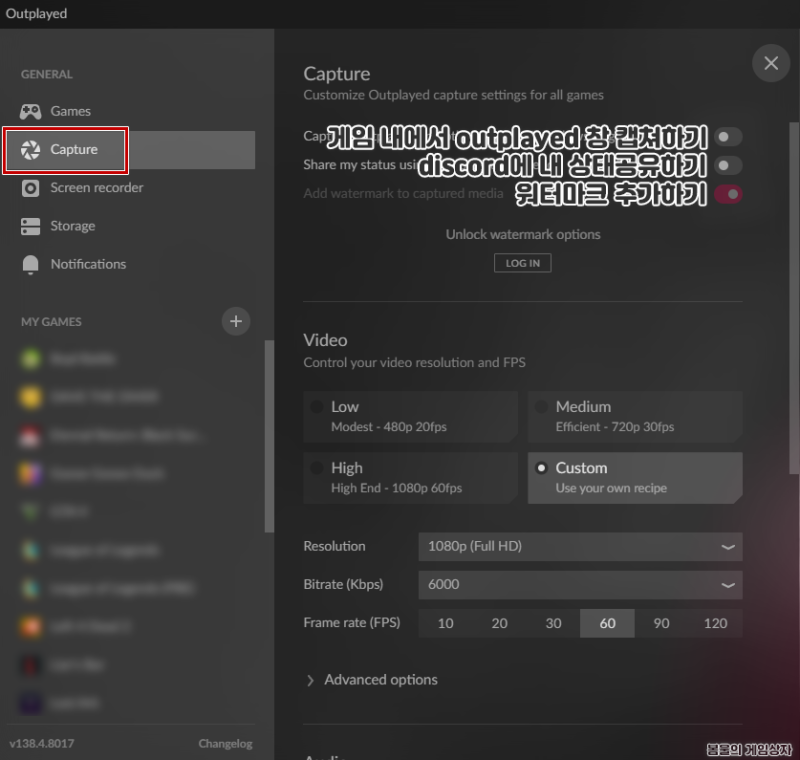Expand Advanced options
The image size is (800, 760).
pos(372,680)
